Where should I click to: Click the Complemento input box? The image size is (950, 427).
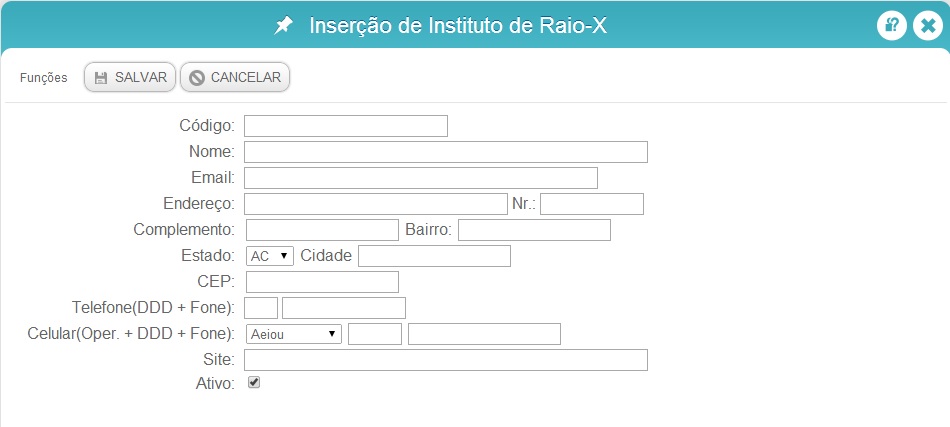click(x=322, y=230)
